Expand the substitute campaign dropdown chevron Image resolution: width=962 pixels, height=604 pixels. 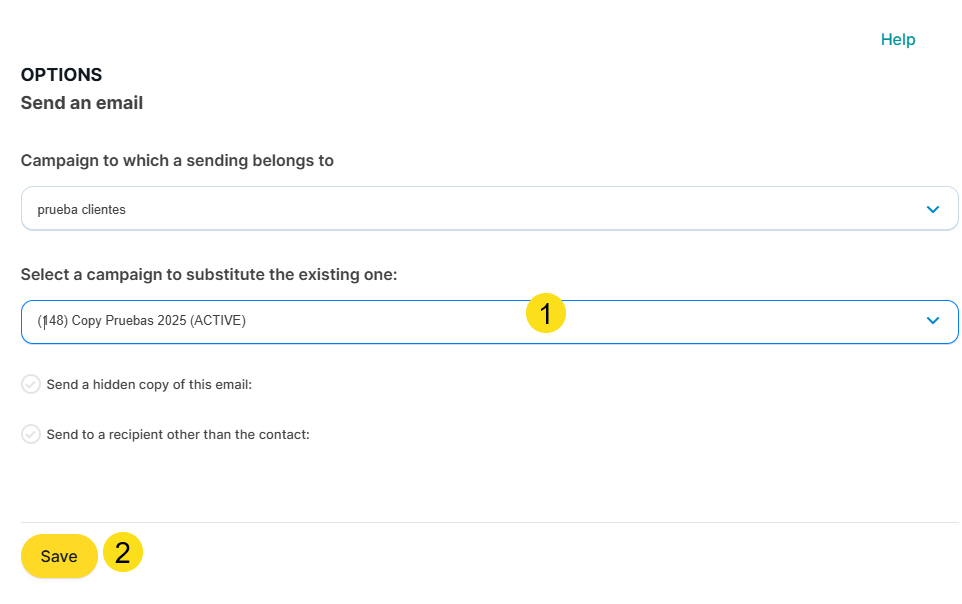click(x=932, y=321)
